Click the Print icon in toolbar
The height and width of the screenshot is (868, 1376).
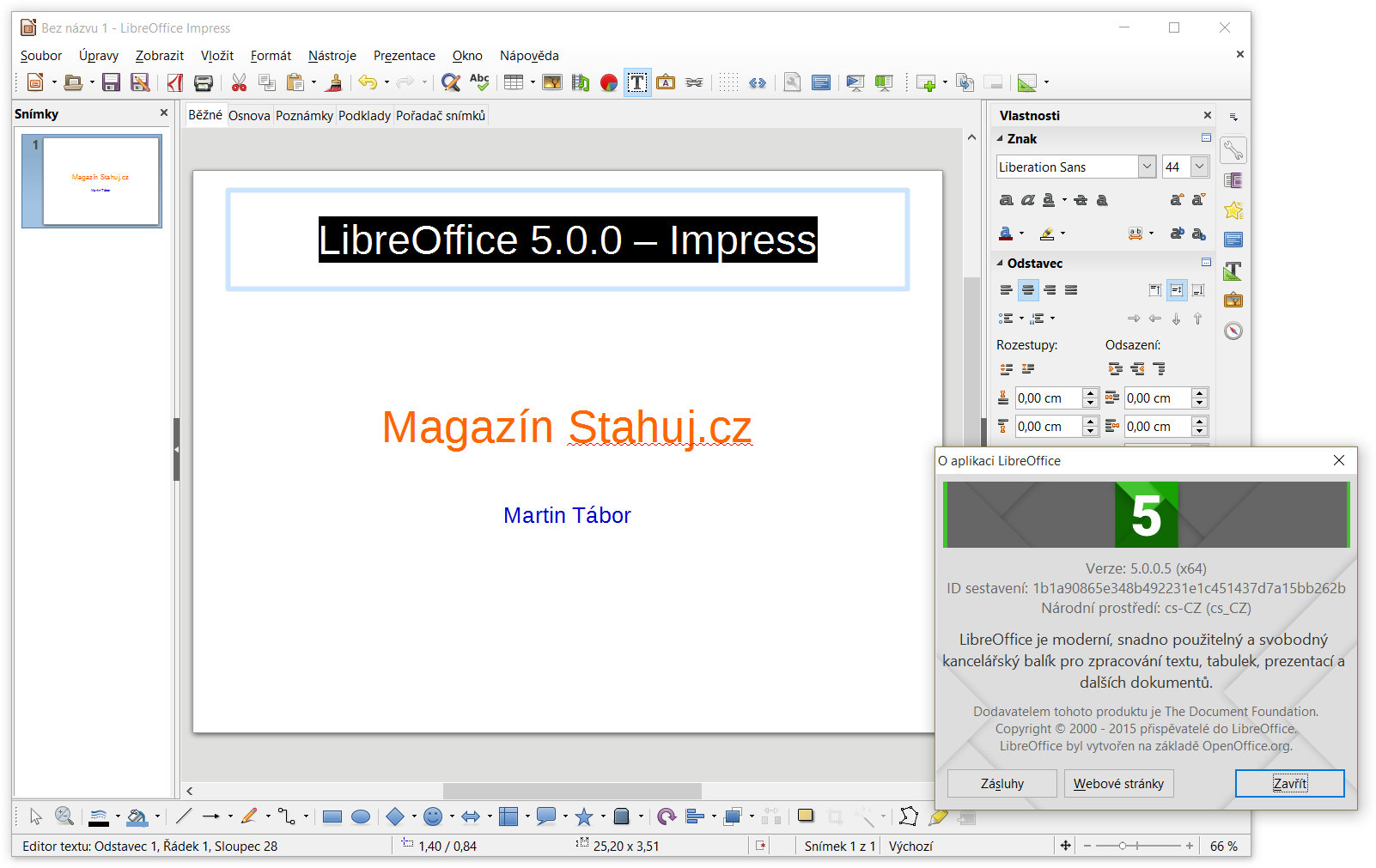point(204,82)
